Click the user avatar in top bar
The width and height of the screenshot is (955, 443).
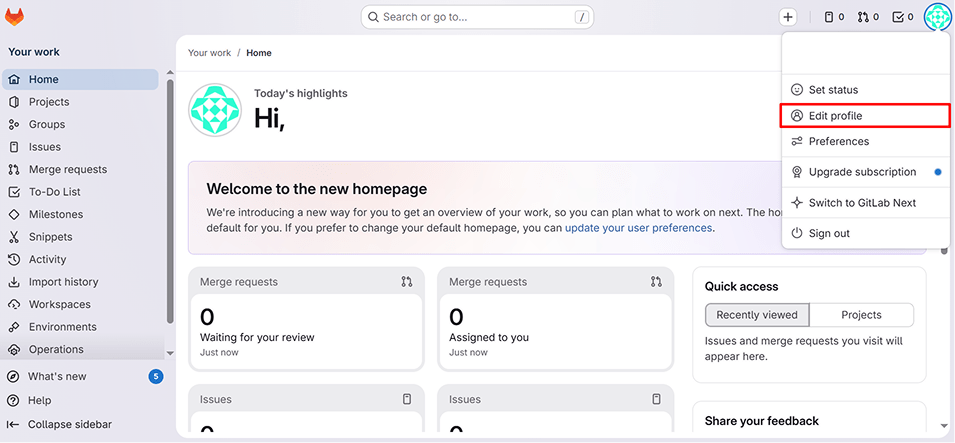(x=937, y=17)
